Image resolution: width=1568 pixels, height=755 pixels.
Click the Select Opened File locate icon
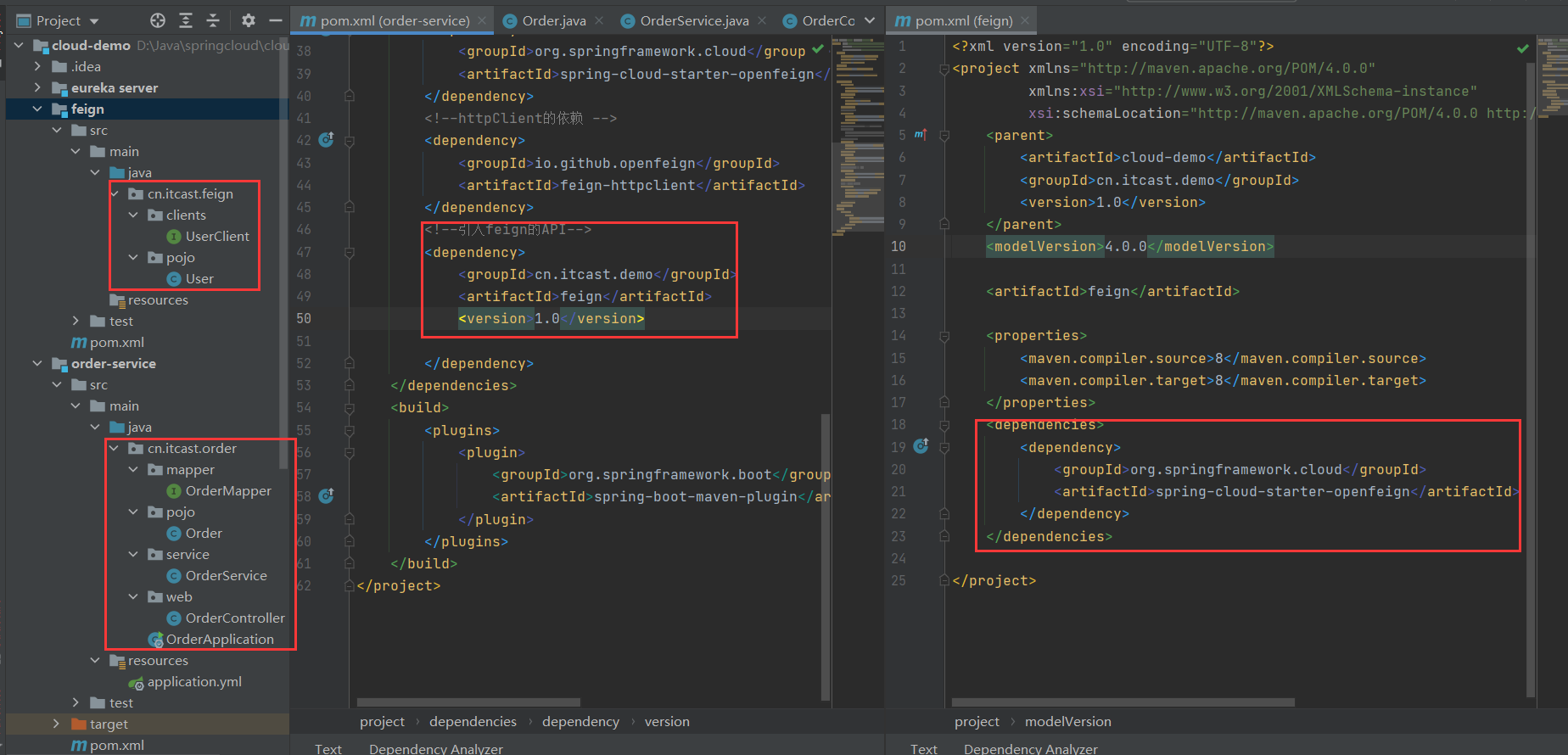click(158, 20)
